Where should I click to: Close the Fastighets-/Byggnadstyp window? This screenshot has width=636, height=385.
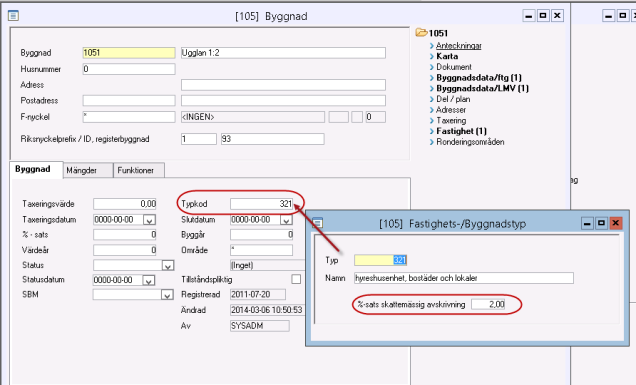[x=615, y=223]
